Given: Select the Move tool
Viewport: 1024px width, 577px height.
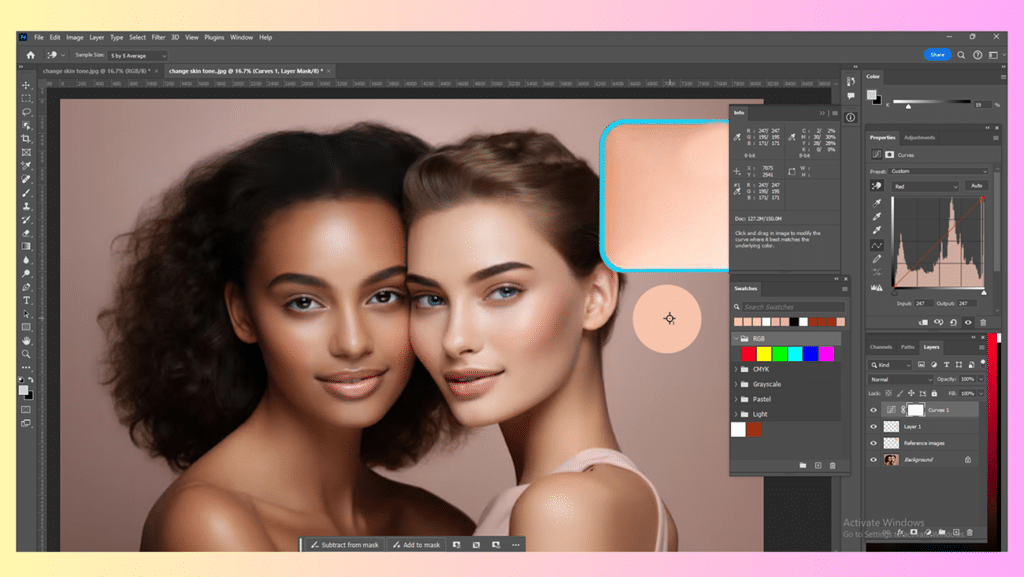Looking at the screenshot, I should click(x=25, y=85).
